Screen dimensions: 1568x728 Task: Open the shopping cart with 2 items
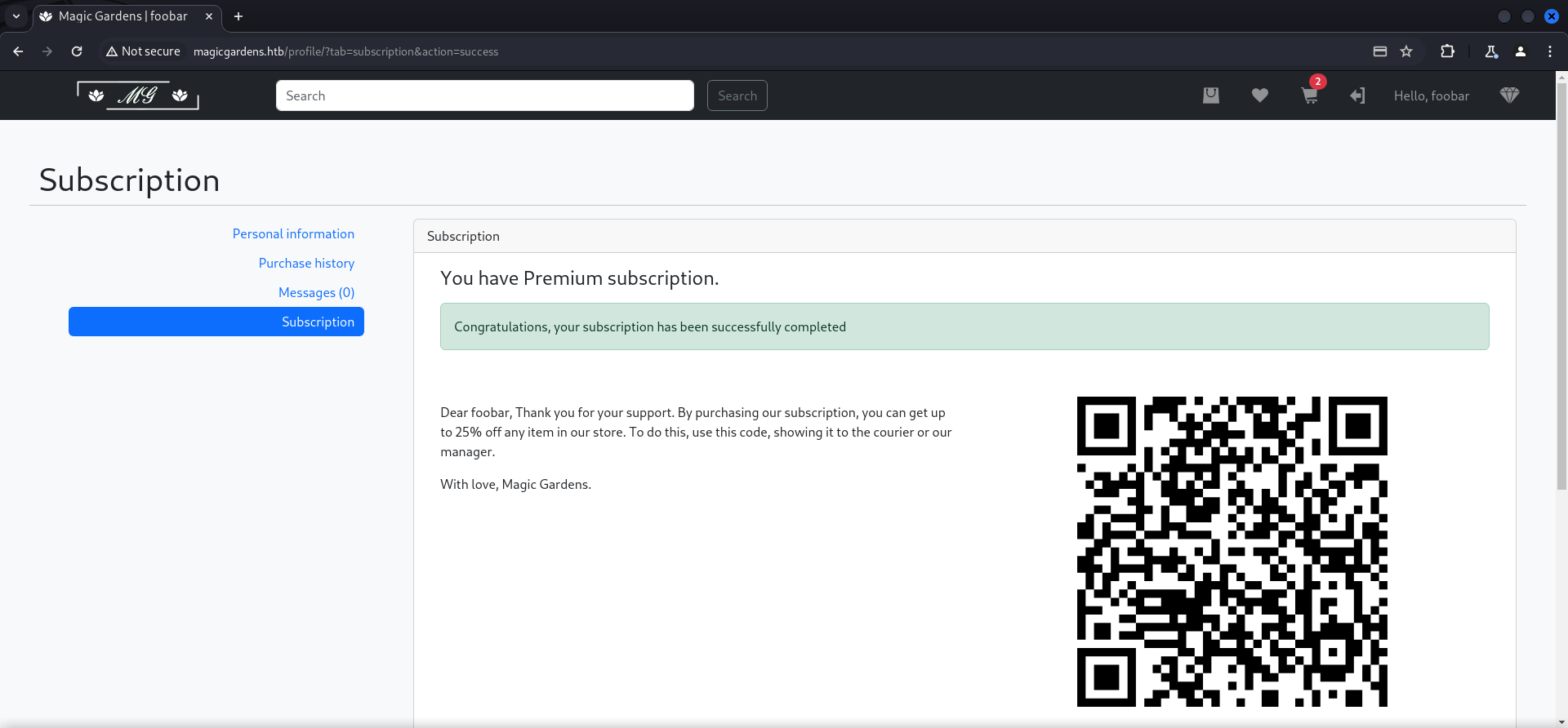tap(1309, 95)
